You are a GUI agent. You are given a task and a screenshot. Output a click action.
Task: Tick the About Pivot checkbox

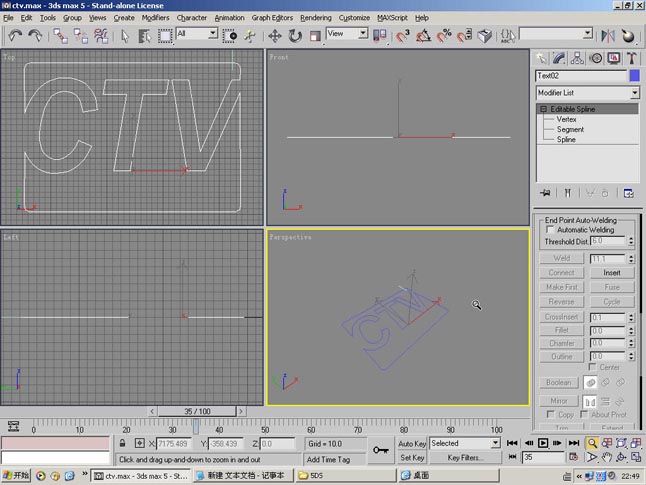pyautogui.click(x=584, y=414)
